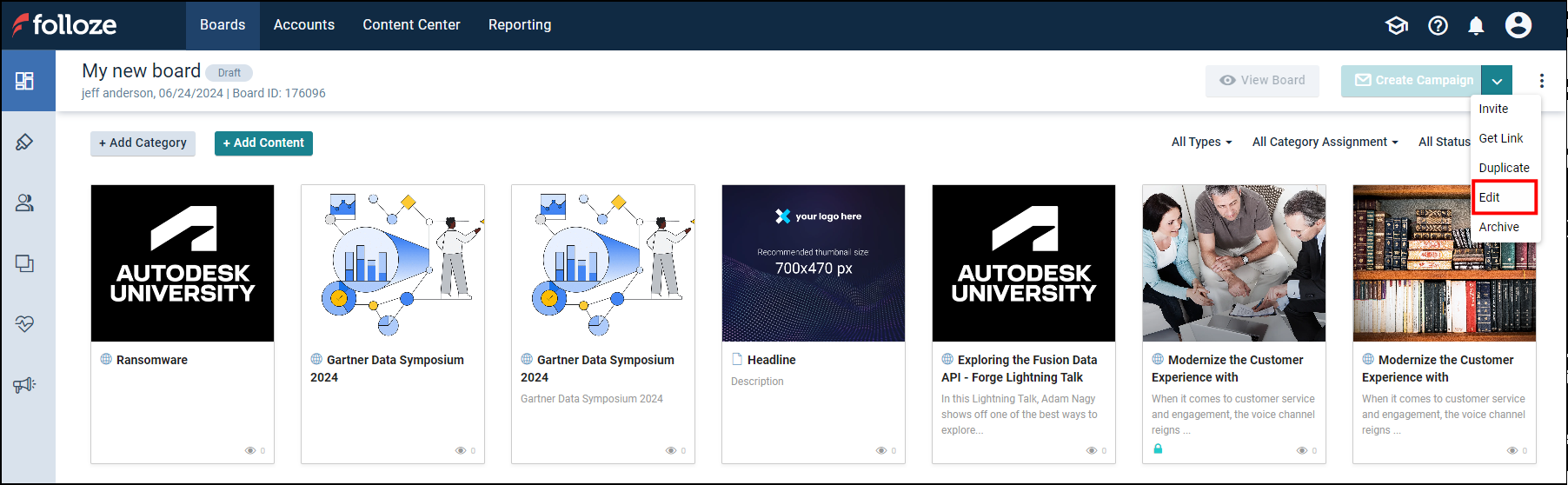1568x485 pixels.
Task: Click the Folloze logo
Action: (x=64, y=25)
